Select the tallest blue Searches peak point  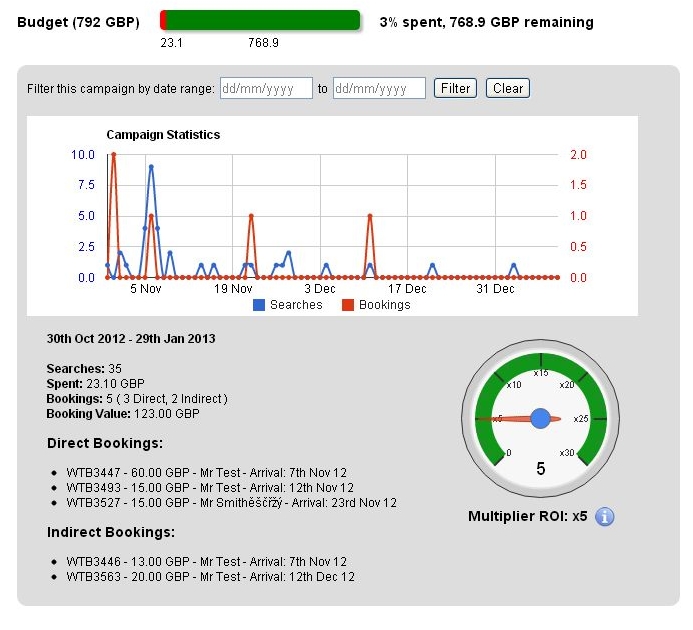[151, 167]
